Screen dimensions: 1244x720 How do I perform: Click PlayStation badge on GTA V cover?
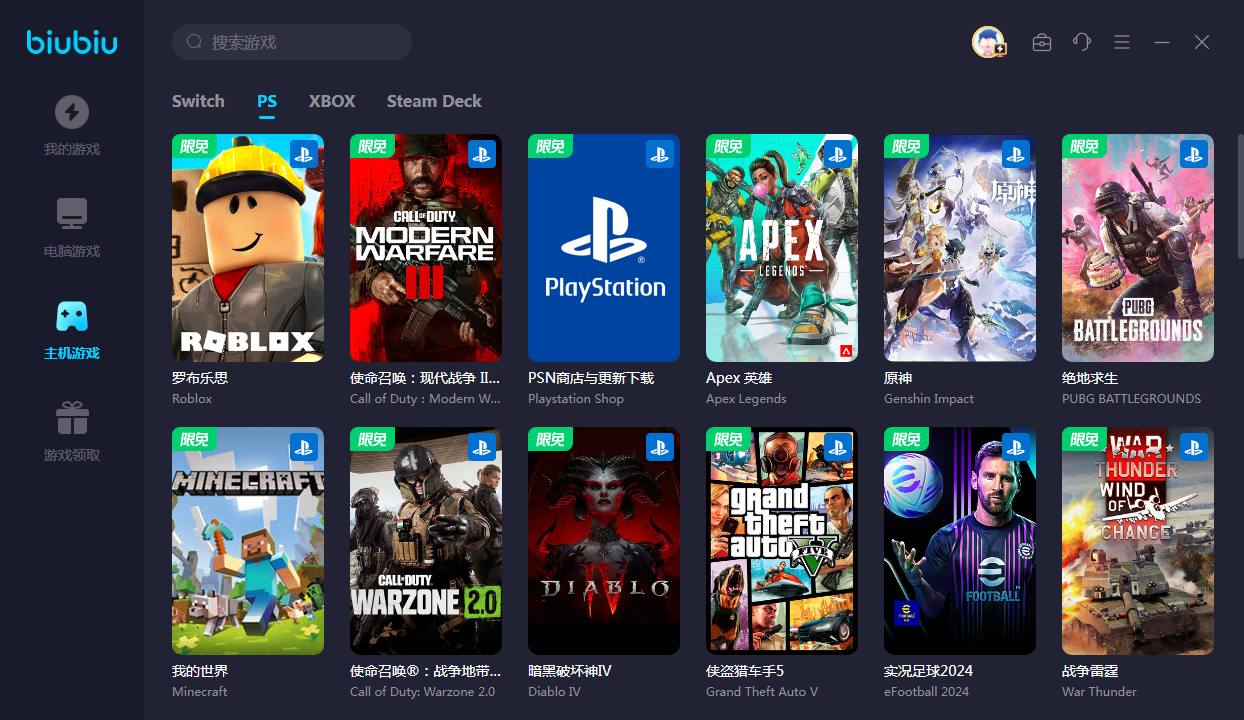point(838,447)
